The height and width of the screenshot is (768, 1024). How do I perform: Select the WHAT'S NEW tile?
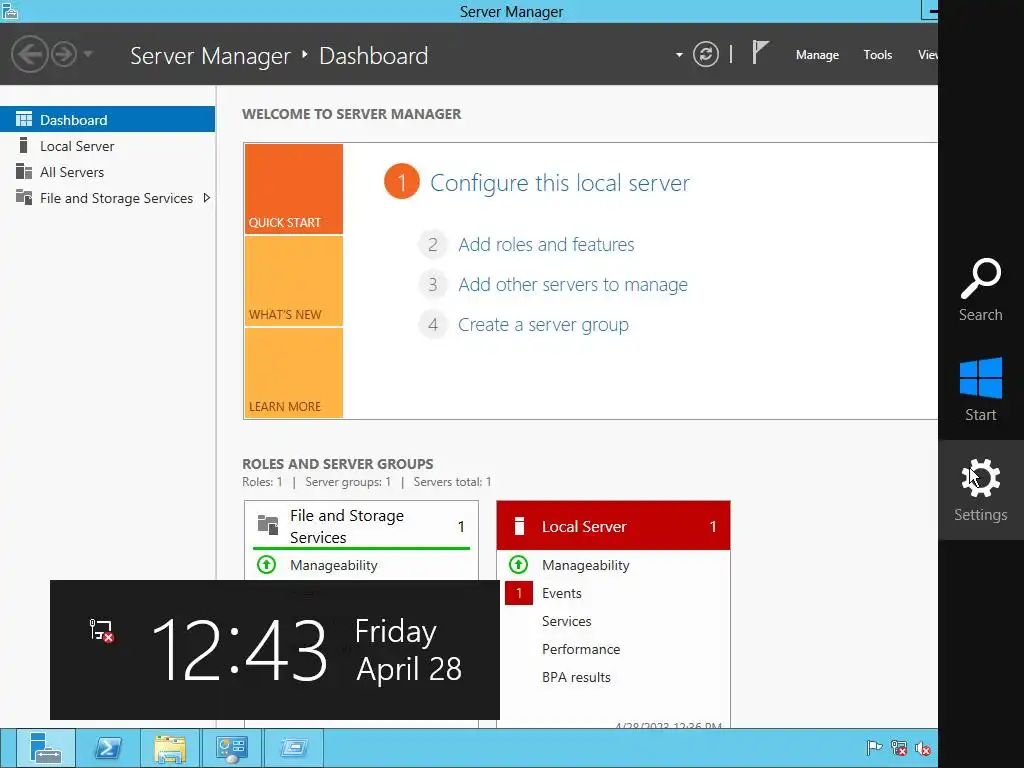(x=294, y=281)
